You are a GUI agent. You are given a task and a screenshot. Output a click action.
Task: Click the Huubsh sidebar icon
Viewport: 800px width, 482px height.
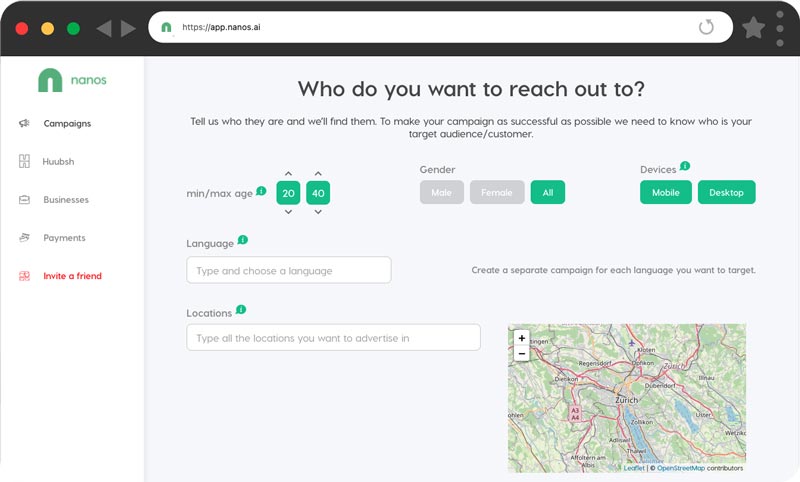tap(24, 161)
